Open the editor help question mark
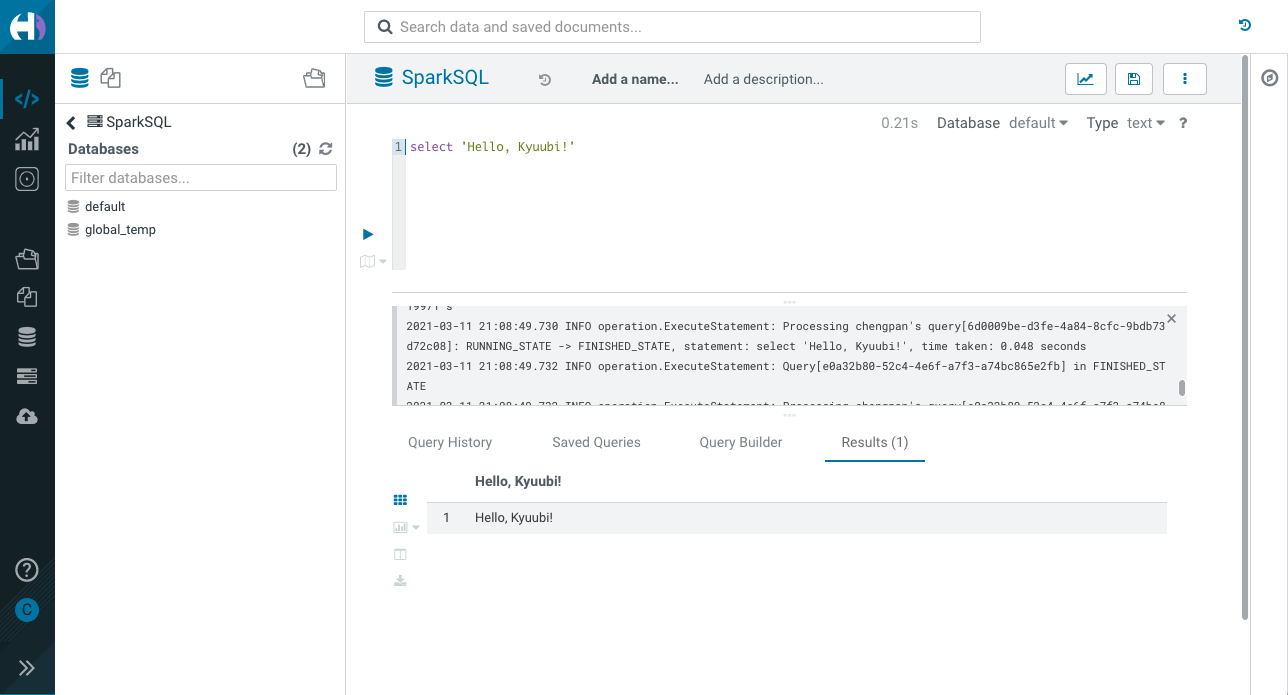 [1183, 123]
